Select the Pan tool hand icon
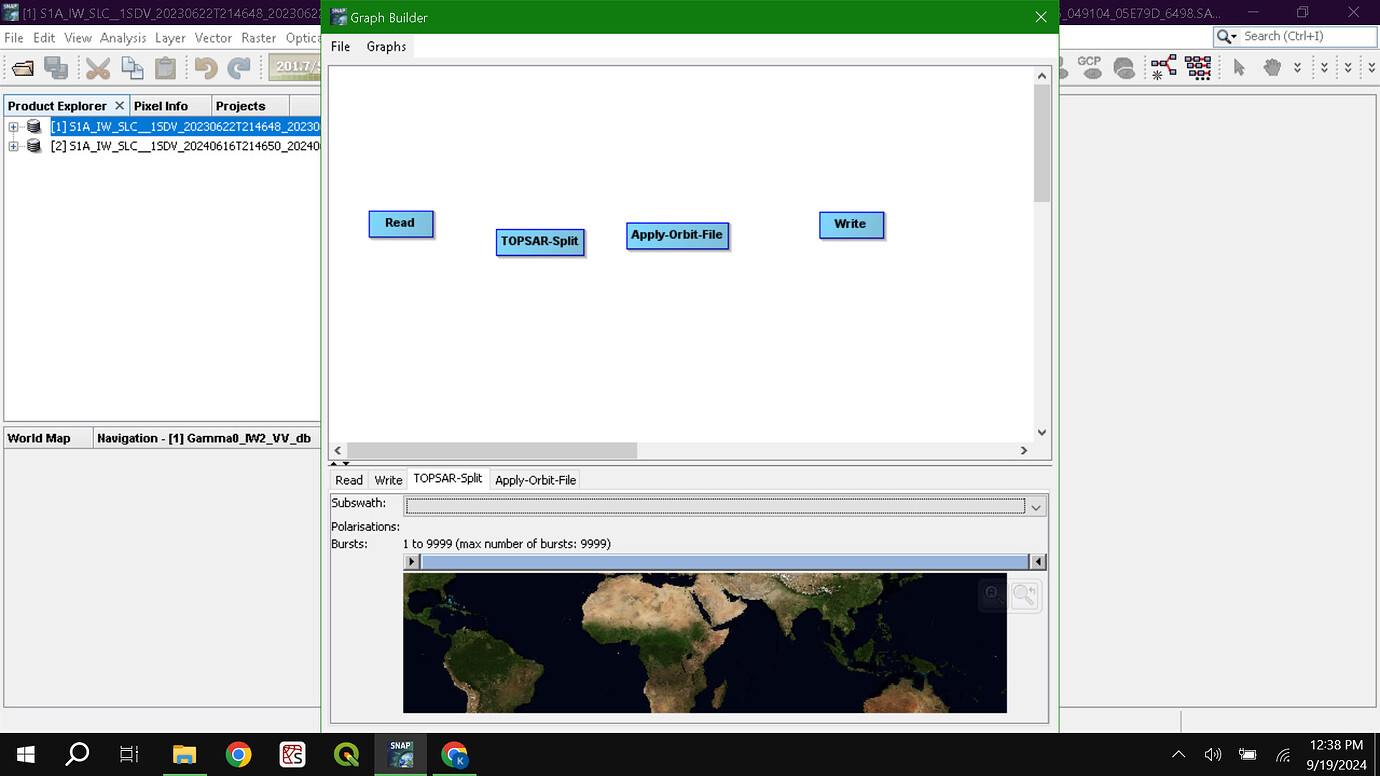The width and height of the screenshot is (1380, 776). [x=1271, y=67]
